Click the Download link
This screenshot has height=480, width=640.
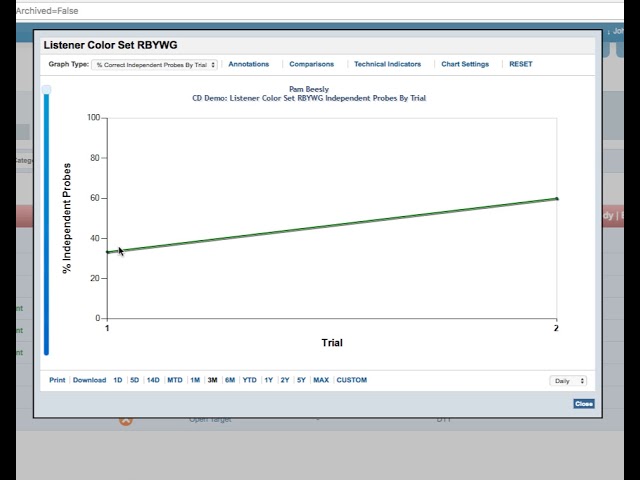point(89,380)
